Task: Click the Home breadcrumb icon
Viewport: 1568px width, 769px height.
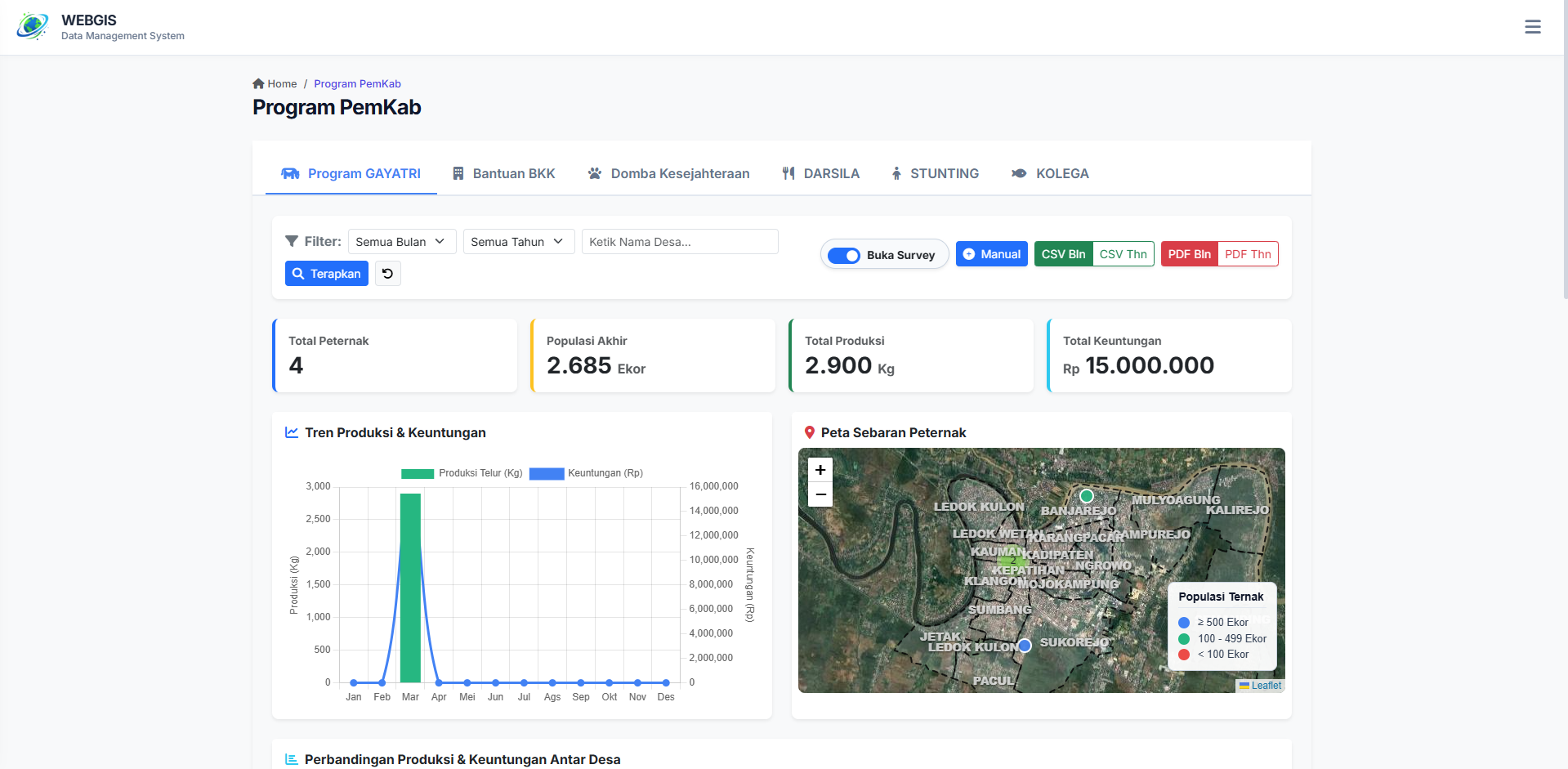Action: pyautogui.click(x=258, y=83)
